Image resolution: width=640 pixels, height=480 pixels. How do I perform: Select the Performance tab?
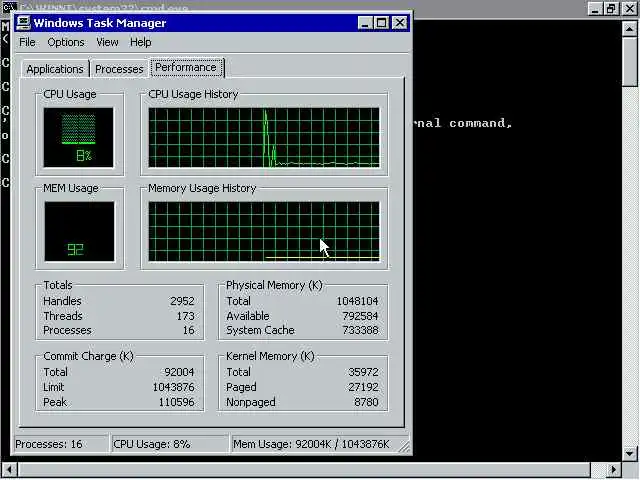pyautogui.click(x=186, y=67)
